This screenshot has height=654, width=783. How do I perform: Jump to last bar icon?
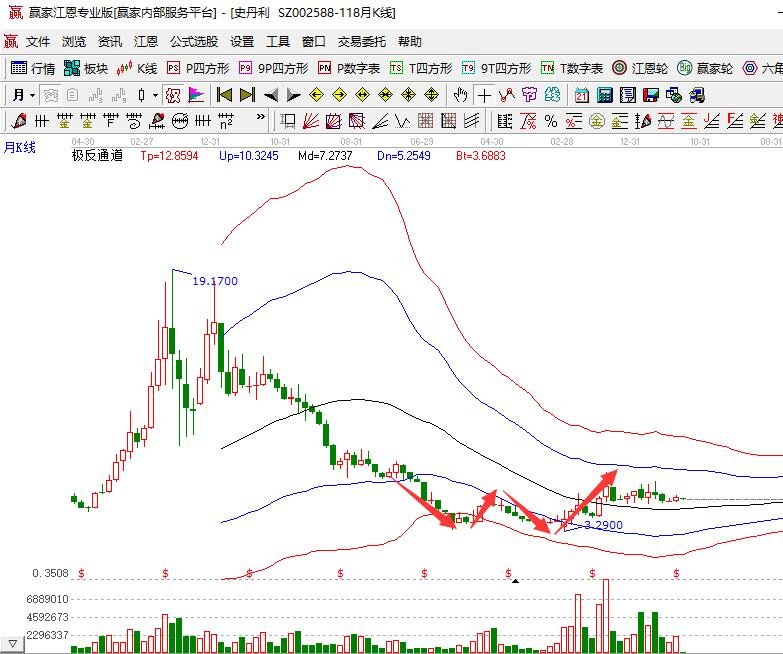(x=247, y=95)
